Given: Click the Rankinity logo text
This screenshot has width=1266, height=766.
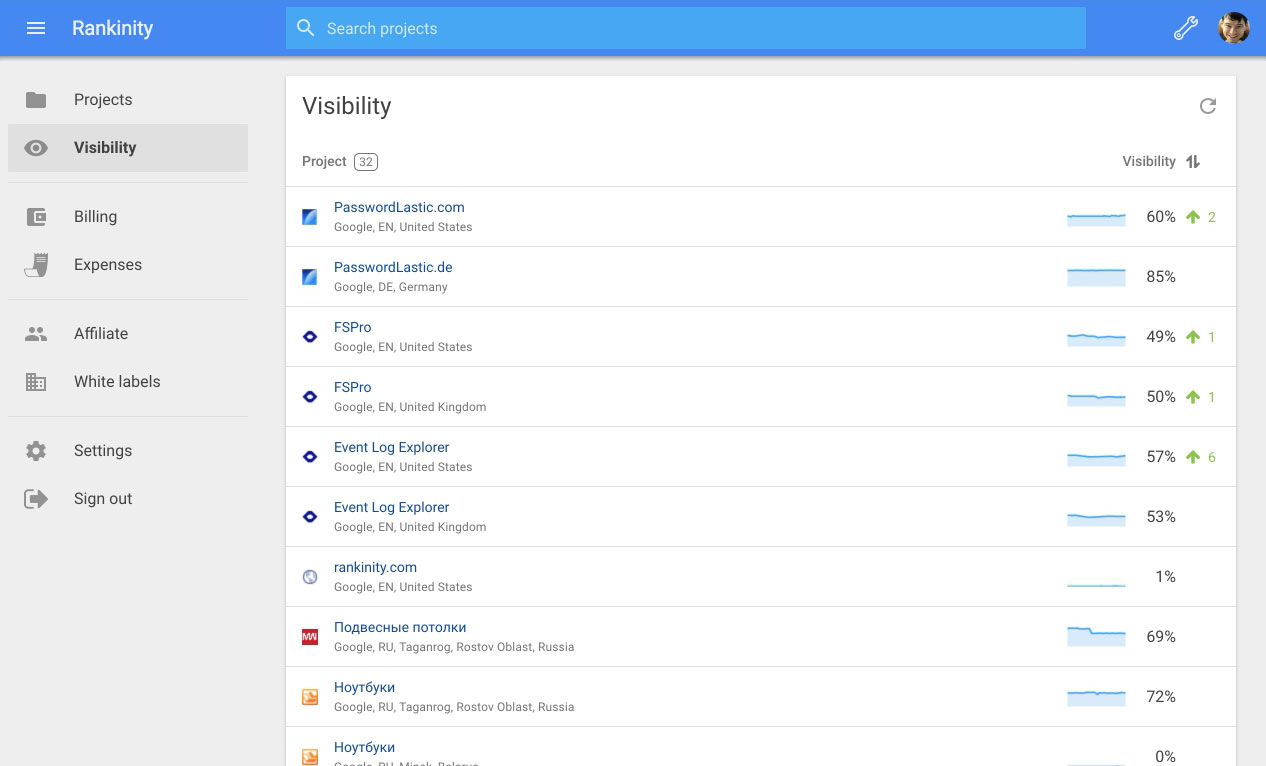Looking at the screenshot, I should coord(112,28).
